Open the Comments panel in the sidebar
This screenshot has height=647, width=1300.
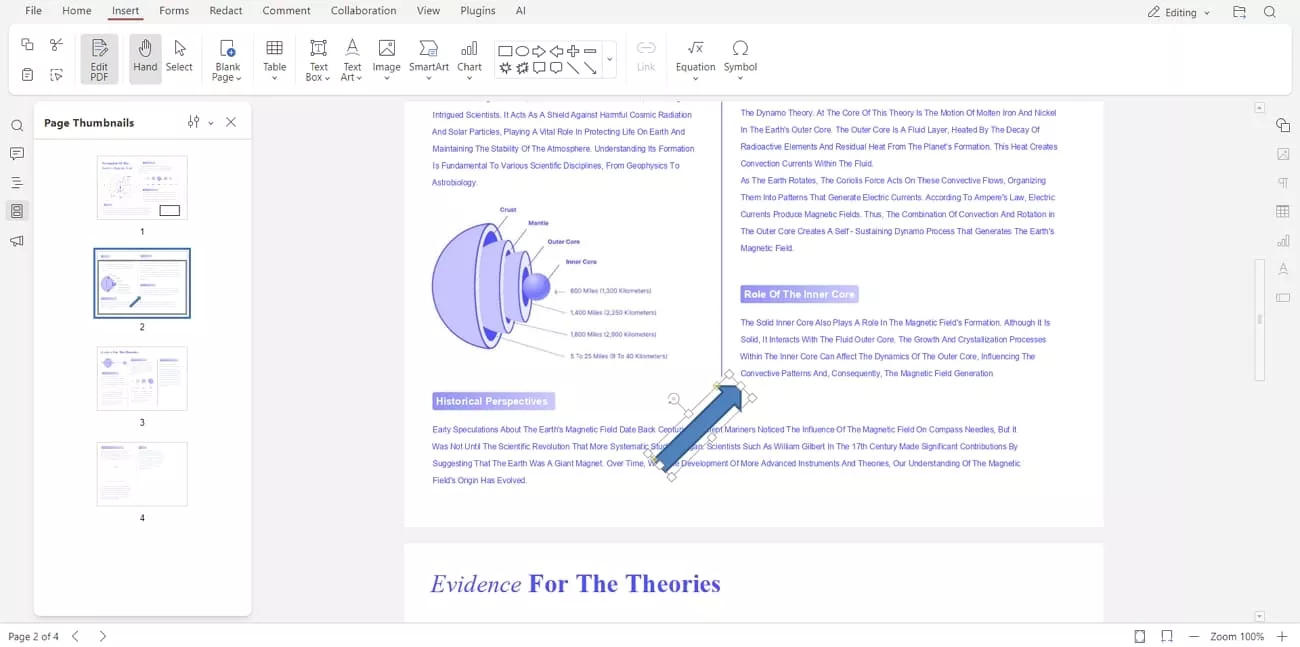[x=16, y=153]
